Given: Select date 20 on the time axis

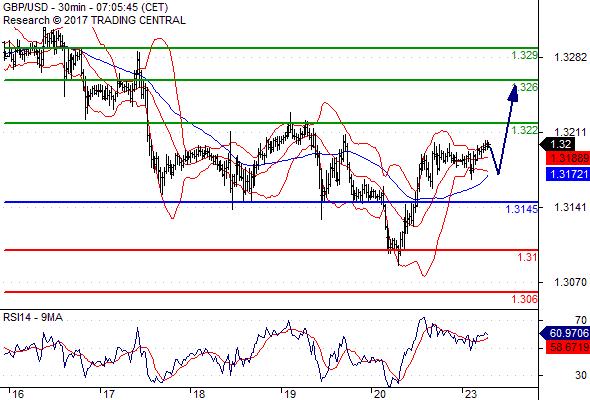Looking at the screenshot, I should tap(379, 394).
